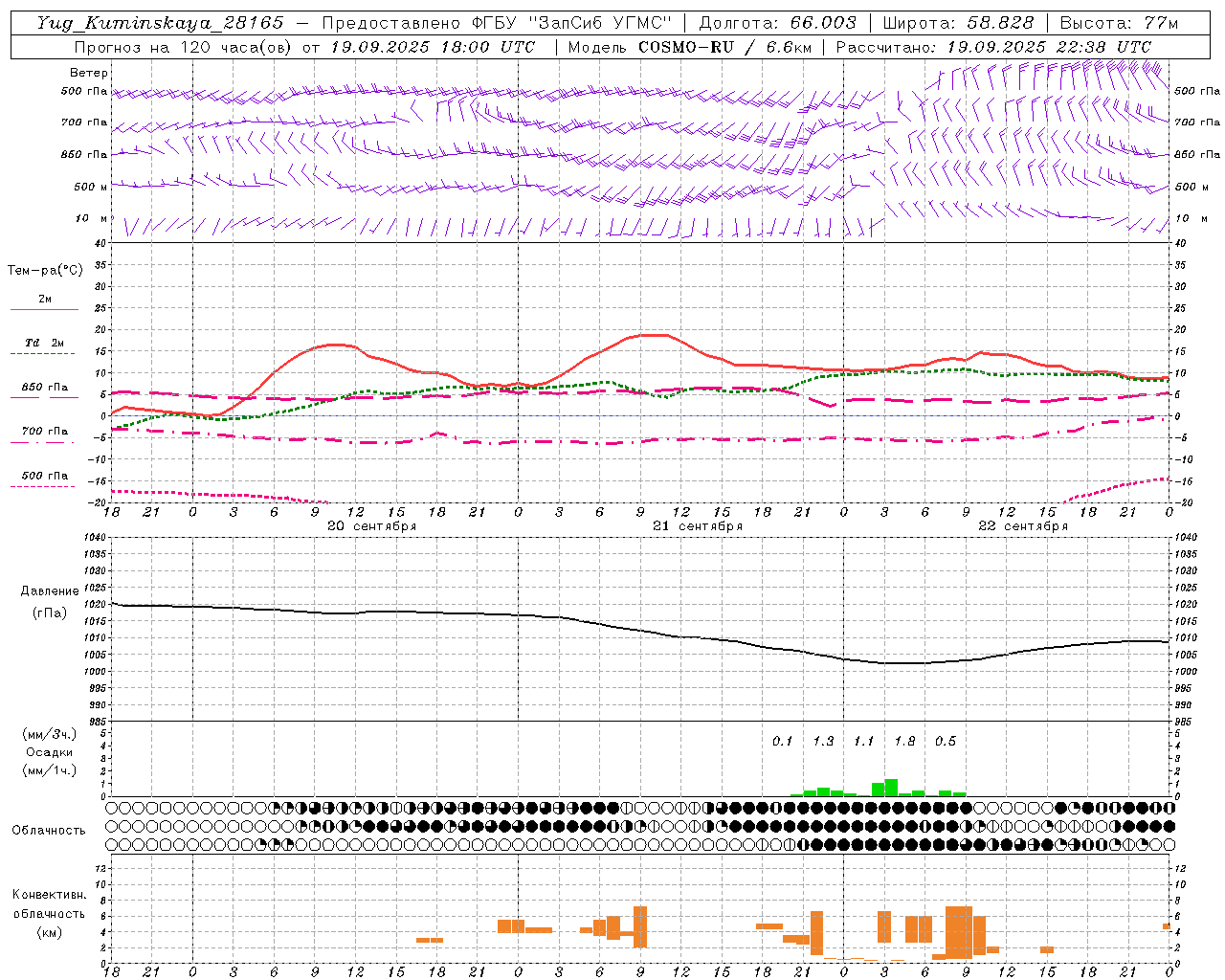The height and width of the screenshot is (980, 1225).
Task: Click the 1.8 three-hour precipitation value
Action: click(904, 742)
